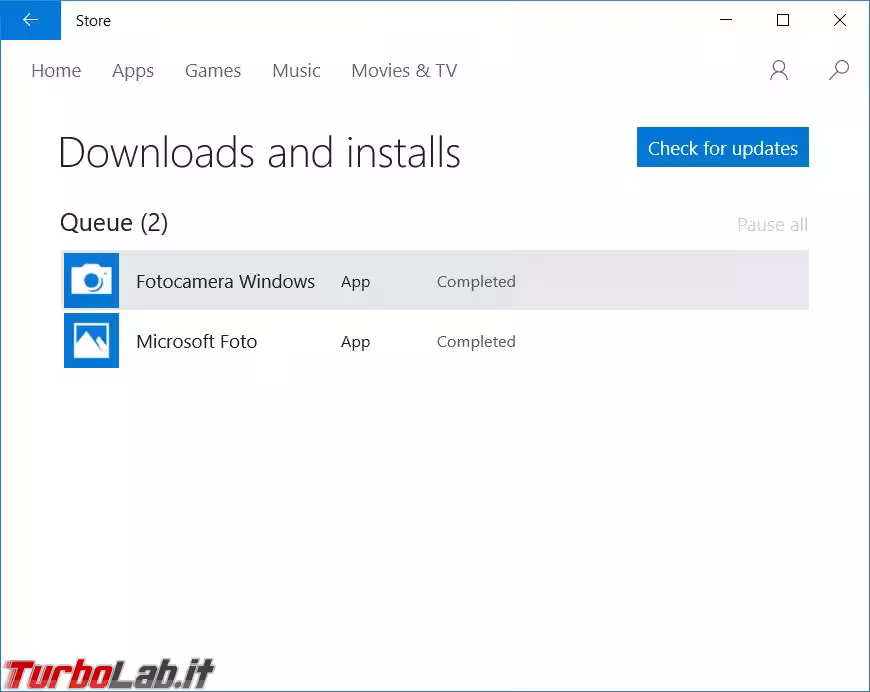870x692 pixels.
Task: Close the Store window
Action: coord(840,20)
